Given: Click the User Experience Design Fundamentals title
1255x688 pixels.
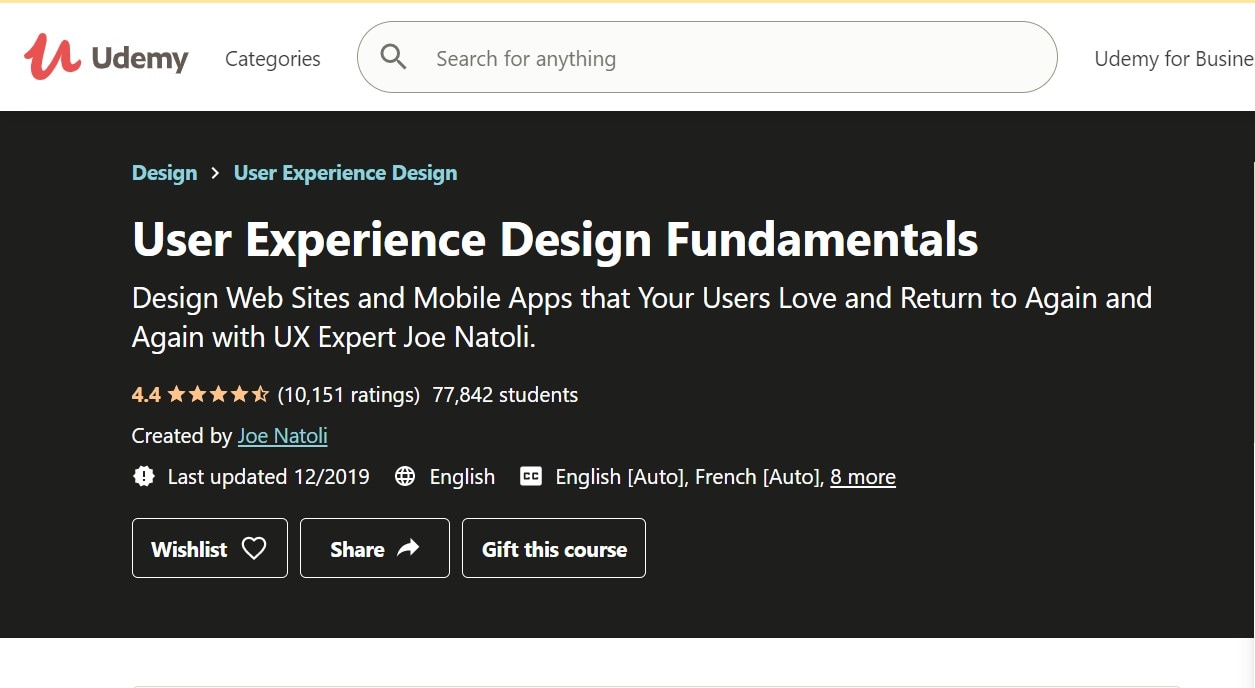Looking at the screenshot, I should (555, 240).
